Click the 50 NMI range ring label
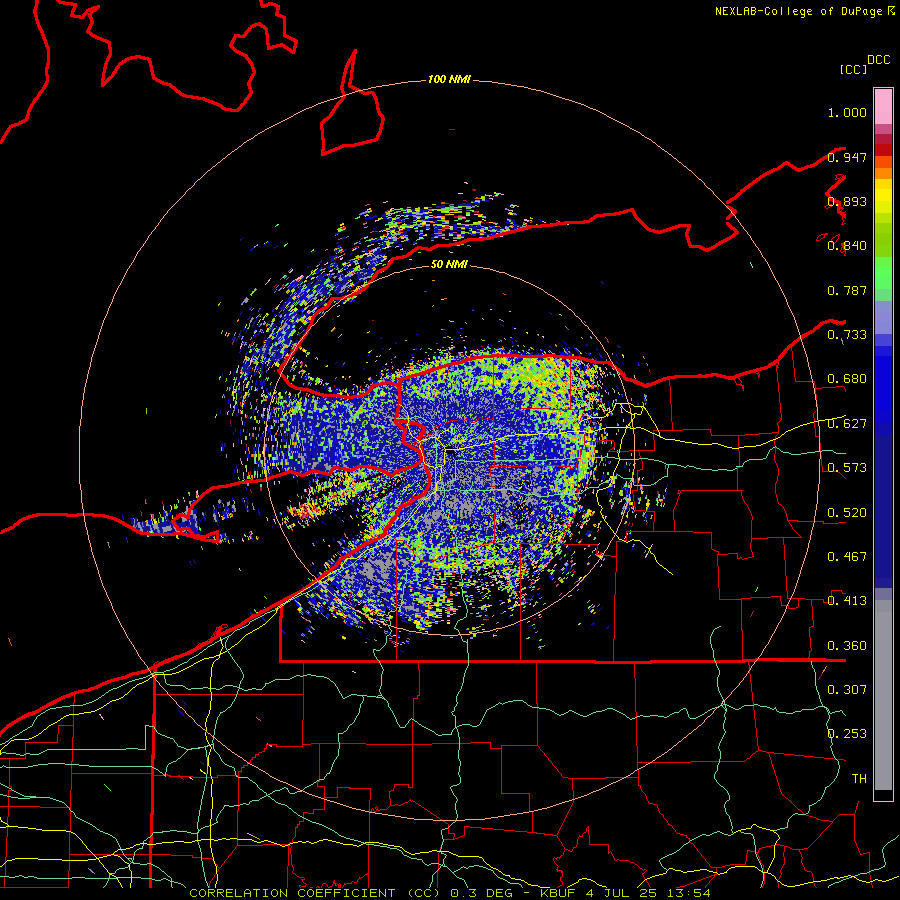Viewport: 900px width, 900px height. tap(449, 264)
